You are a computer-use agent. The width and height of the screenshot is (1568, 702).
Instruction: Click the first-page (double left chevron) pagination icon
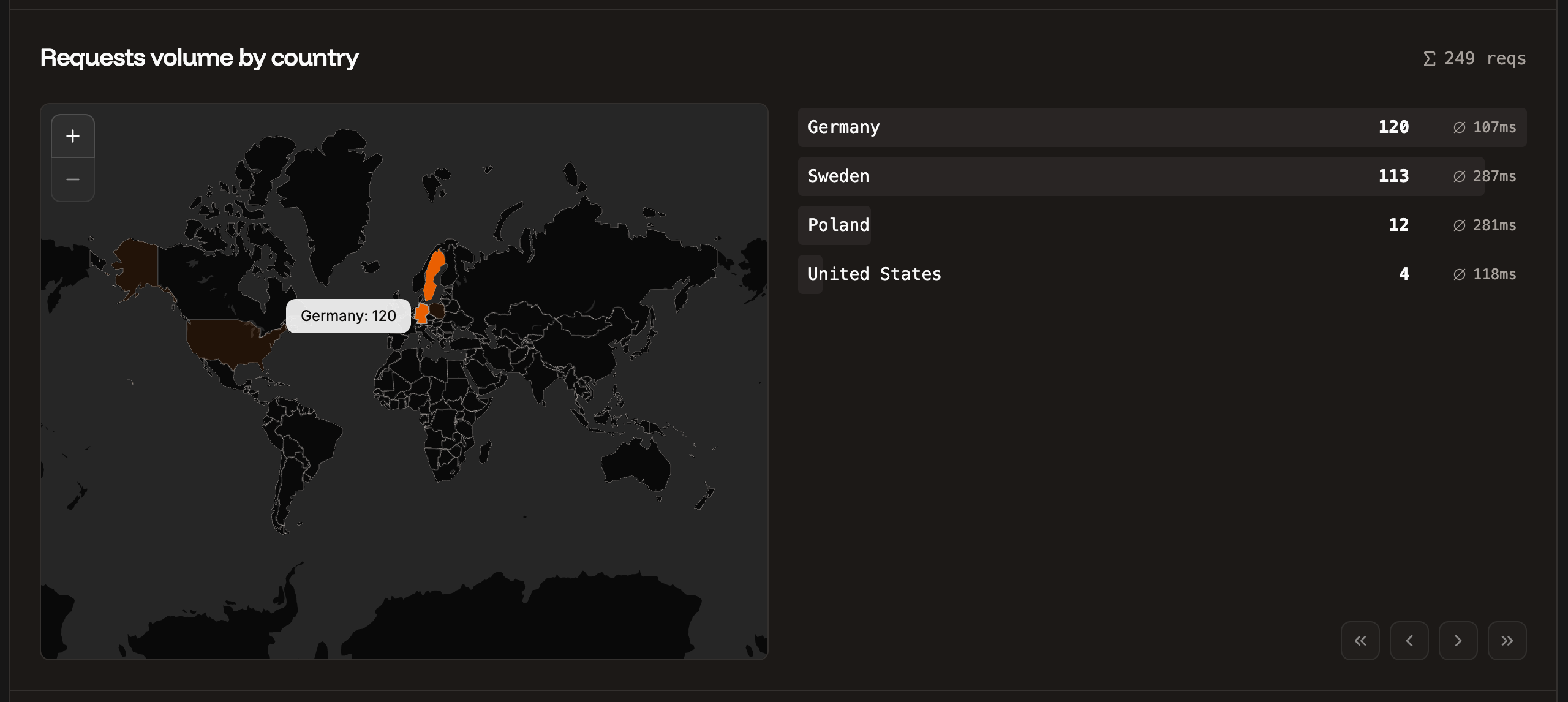pos(1360,640)
